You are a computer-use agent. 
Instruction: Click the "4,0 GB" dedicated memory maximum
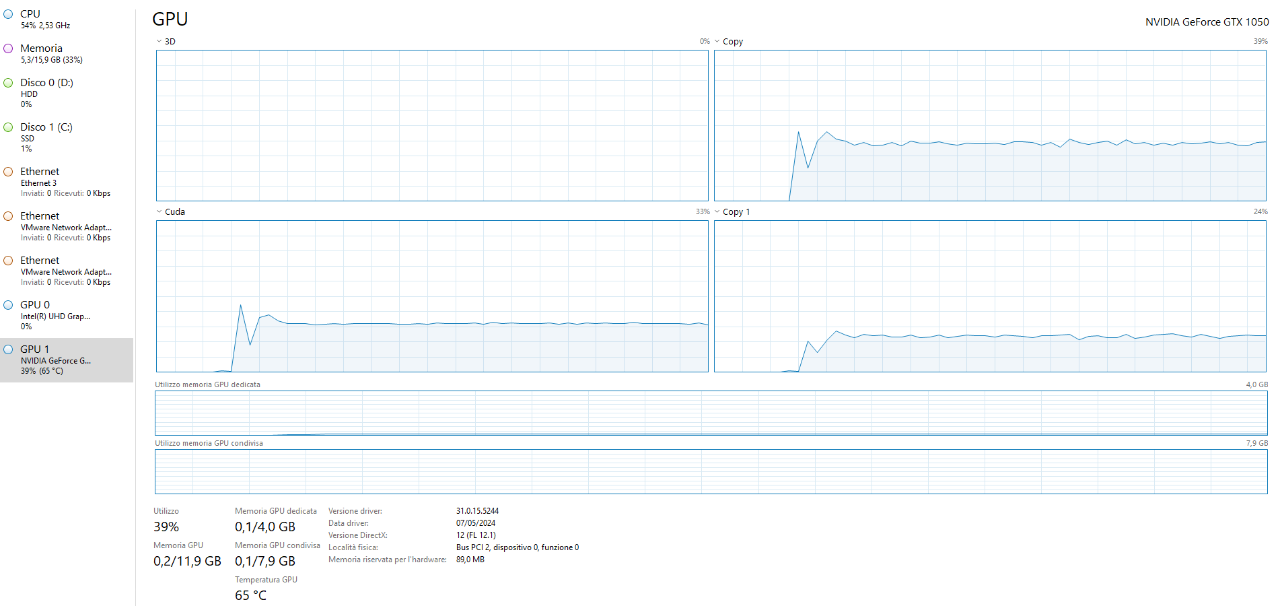pos(1257,384)
